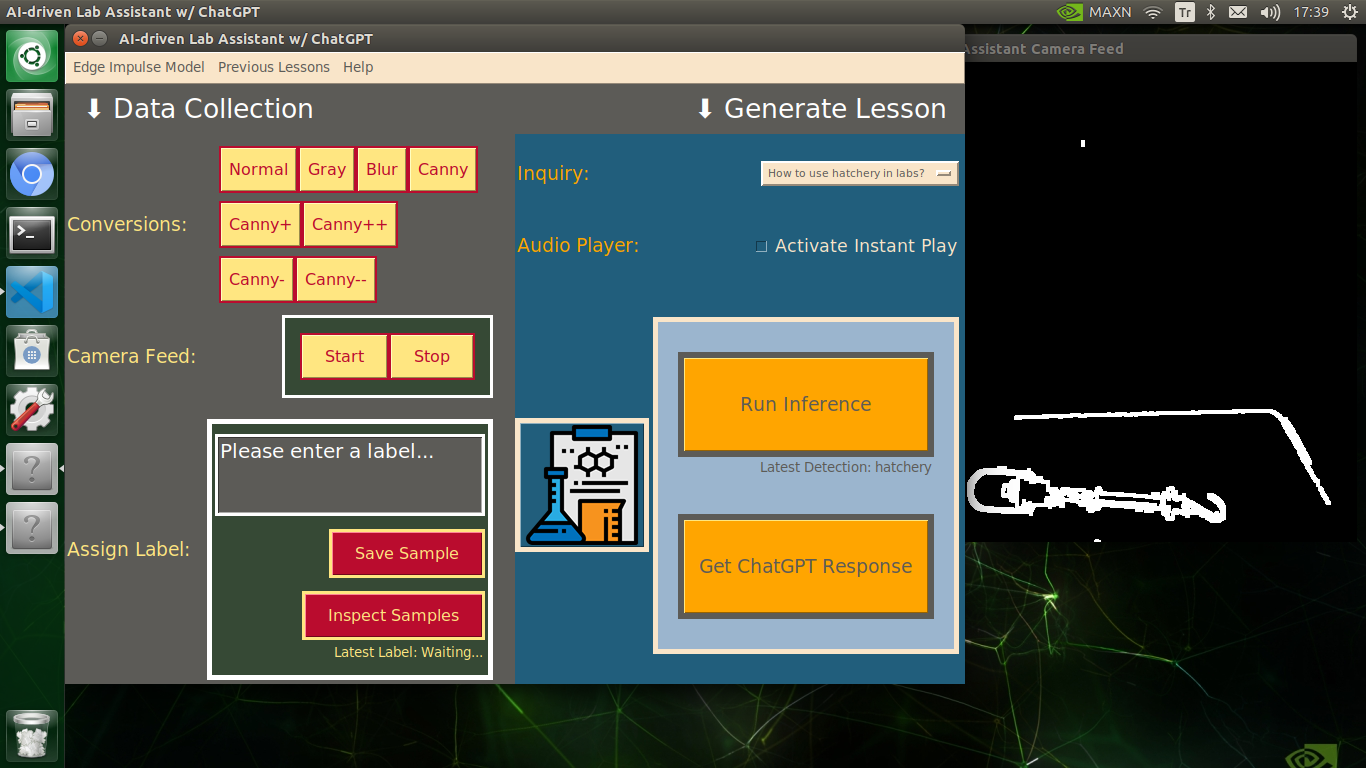Choose the Canny- conversion
1366x768 pixels.
[x=257, y=279]
